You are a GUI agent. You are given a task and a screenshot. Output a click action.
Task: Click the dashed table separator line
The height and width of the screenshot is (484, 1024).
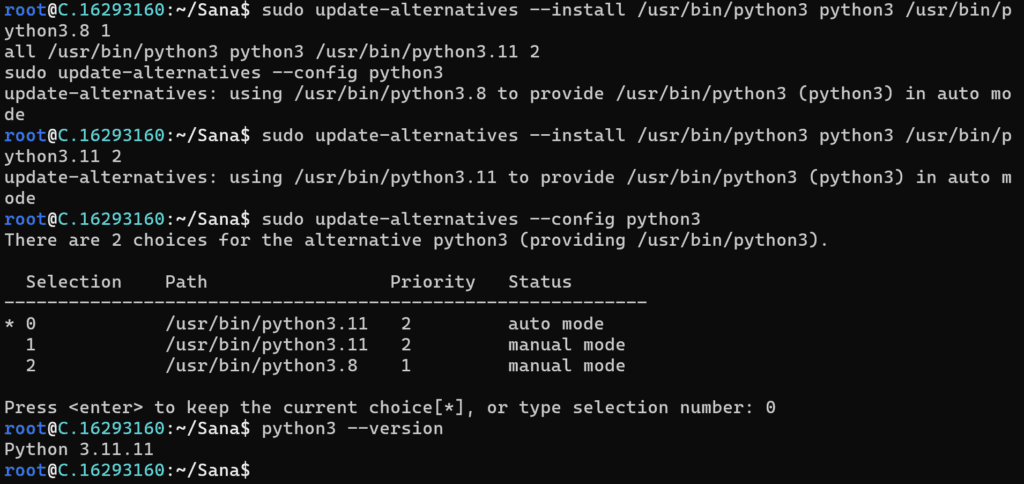point(326,302)
